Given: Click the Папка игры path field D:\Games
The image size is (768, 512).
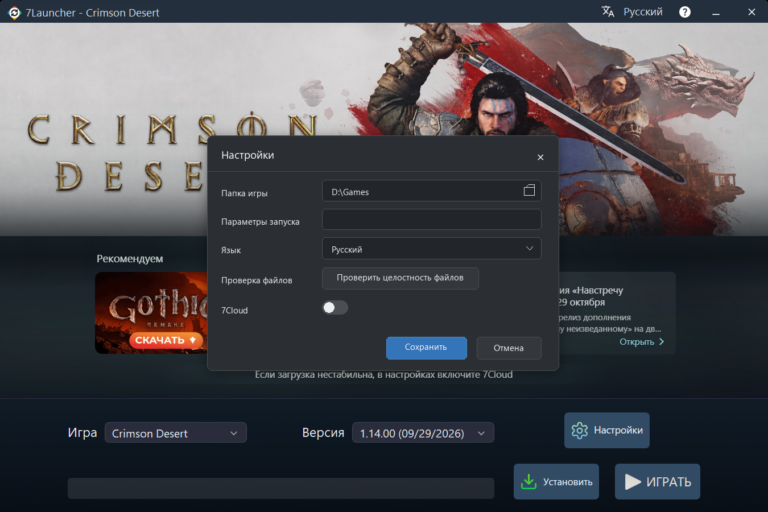Looking at the screenshot, I should tap(432, 191).
